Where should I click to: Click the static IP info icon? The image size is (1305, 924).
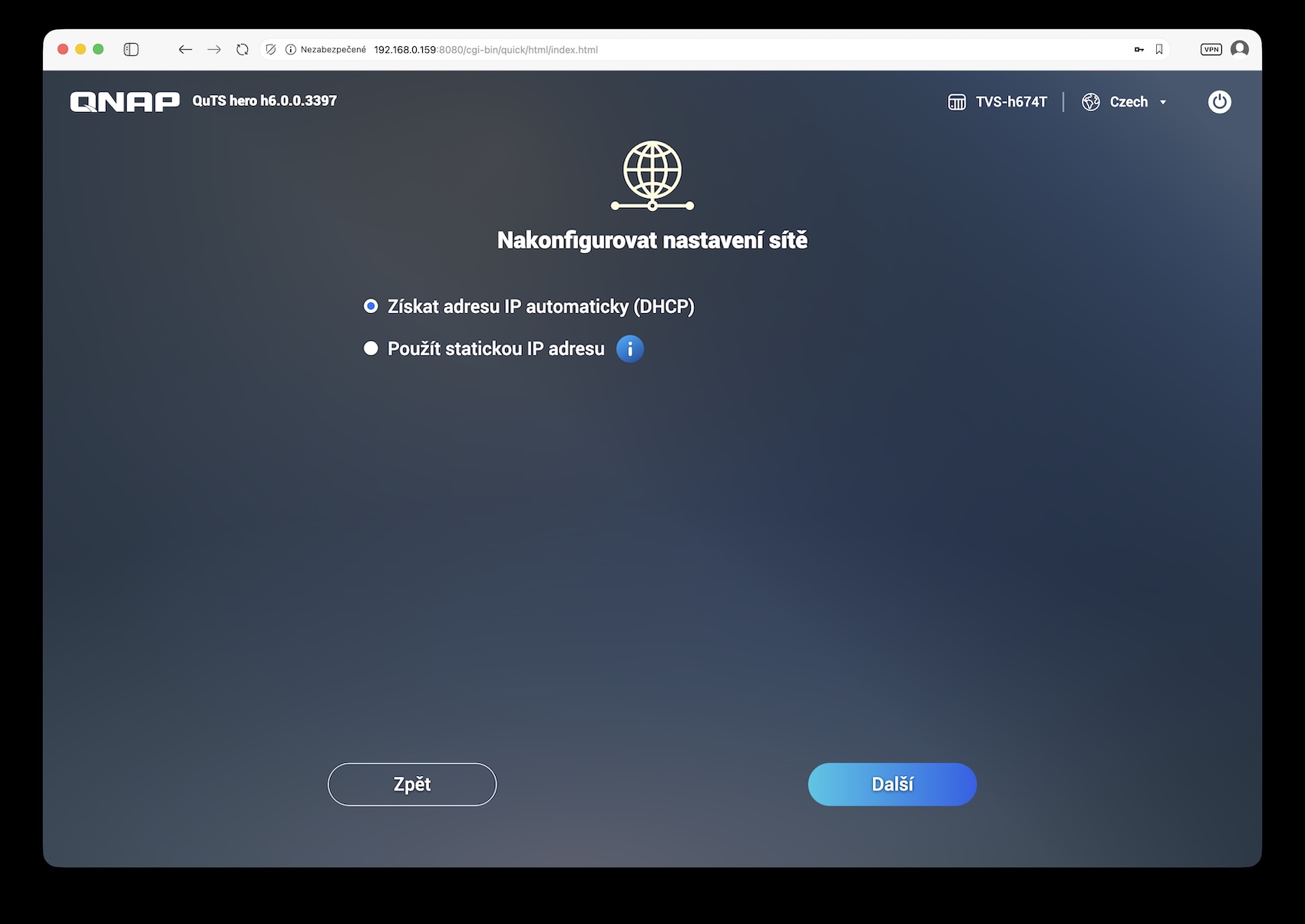point(629,349)
